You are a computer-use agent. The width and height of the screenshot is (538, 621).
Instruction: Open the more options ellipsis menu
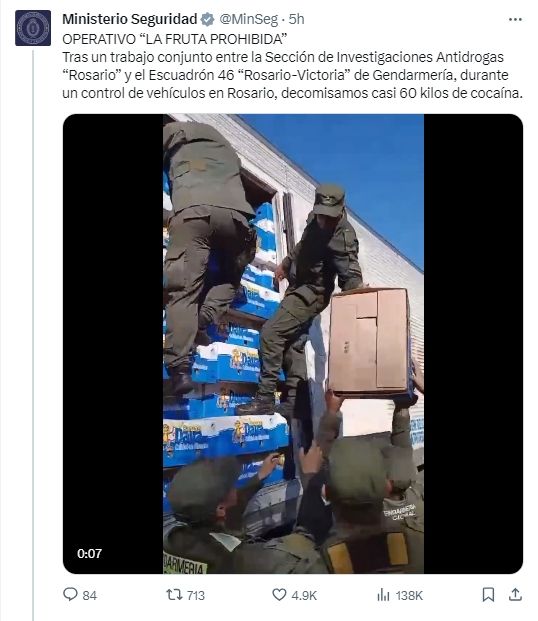coord(515,19)
